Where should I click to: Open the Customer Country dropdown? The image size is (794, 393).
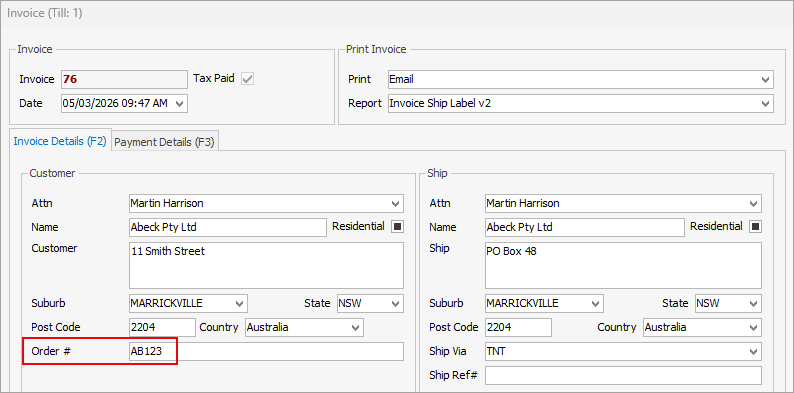[x=355, y=328]
